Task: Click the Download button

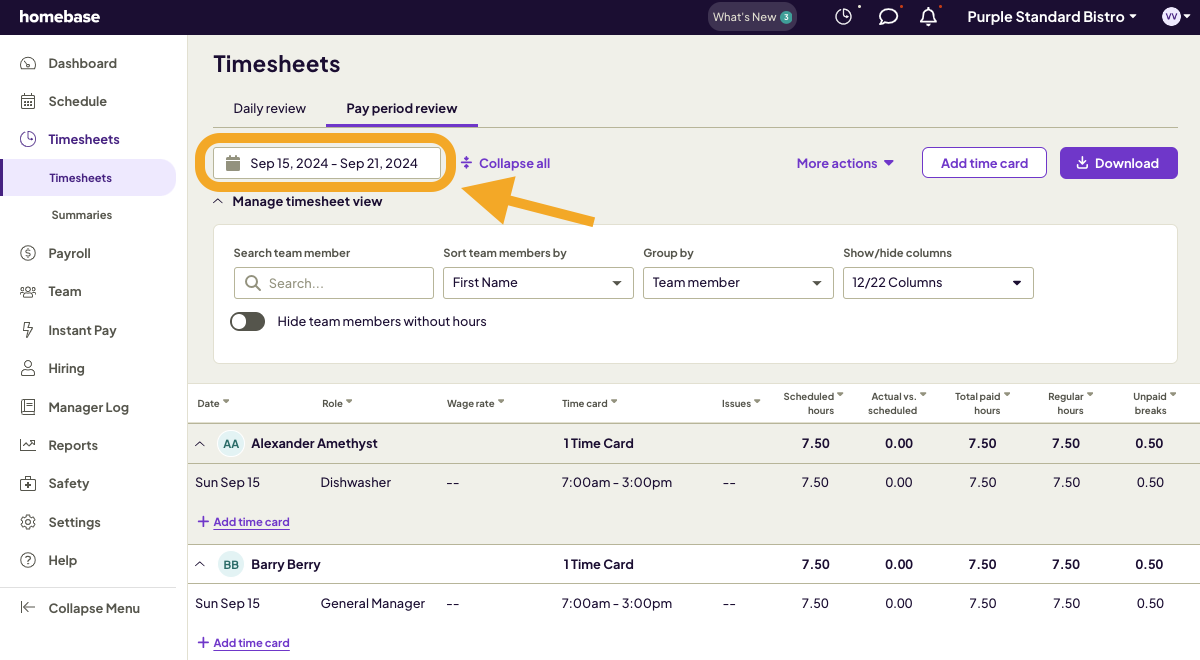Action: point(1118,163)
